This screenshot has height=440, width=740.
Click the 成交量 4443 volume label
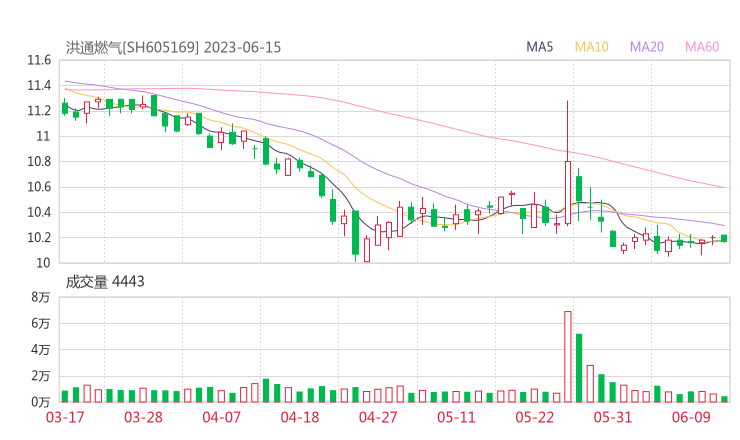[x=105, y=282]
